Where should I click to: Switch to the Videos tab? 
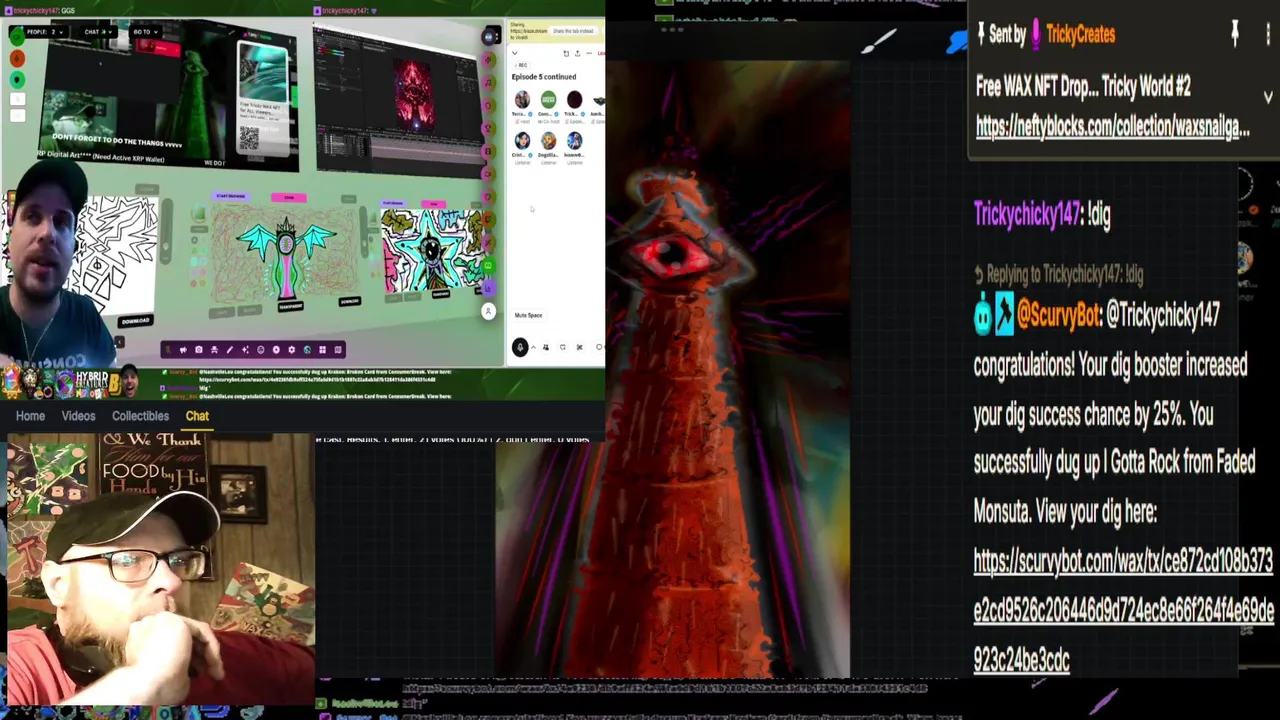pos(78,416)
